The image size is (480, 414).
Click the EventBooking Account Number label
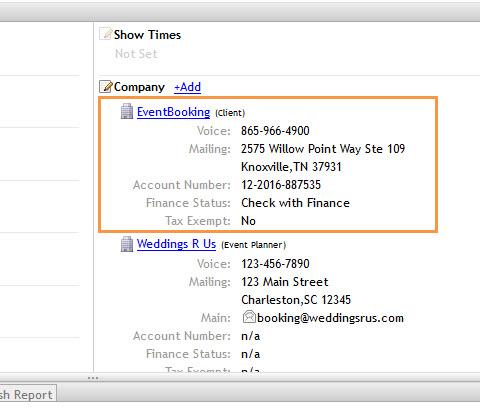pos(182,185)
